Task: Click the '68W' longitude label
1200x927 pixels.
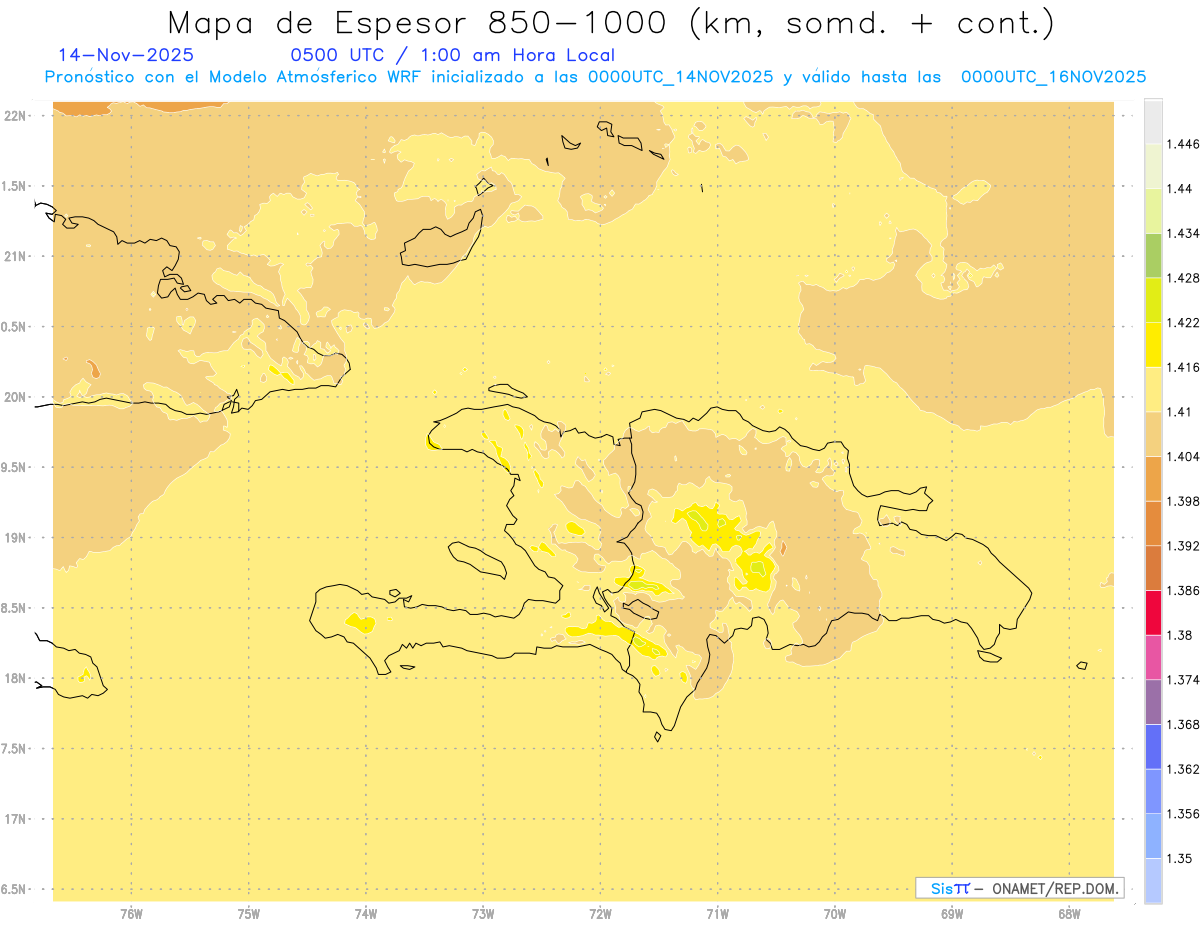Action: click(x=1069, y=914)
